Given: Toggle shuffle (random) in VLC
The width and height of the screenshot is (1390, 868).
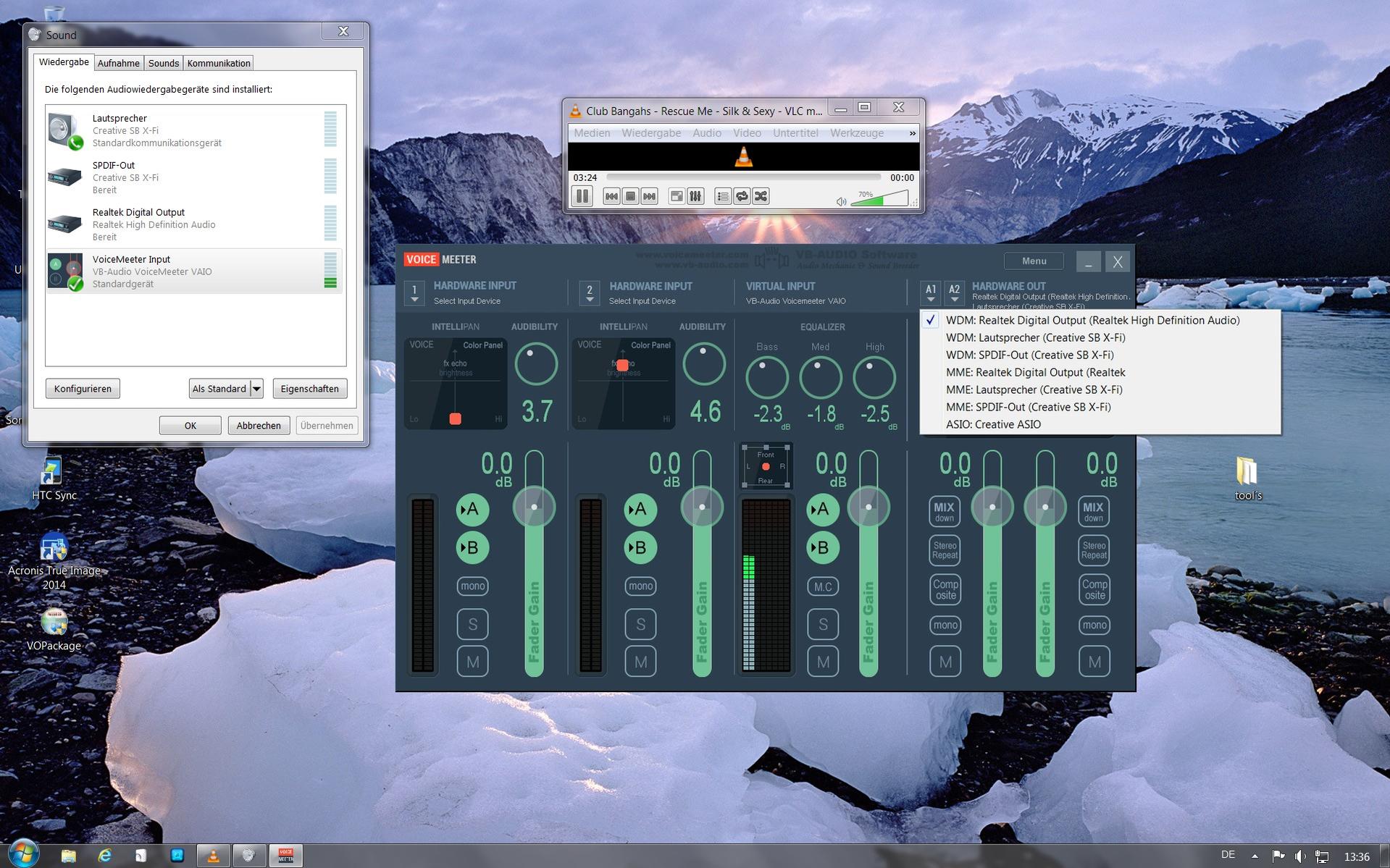Looking at the screenshot, I should coord(761,196).
